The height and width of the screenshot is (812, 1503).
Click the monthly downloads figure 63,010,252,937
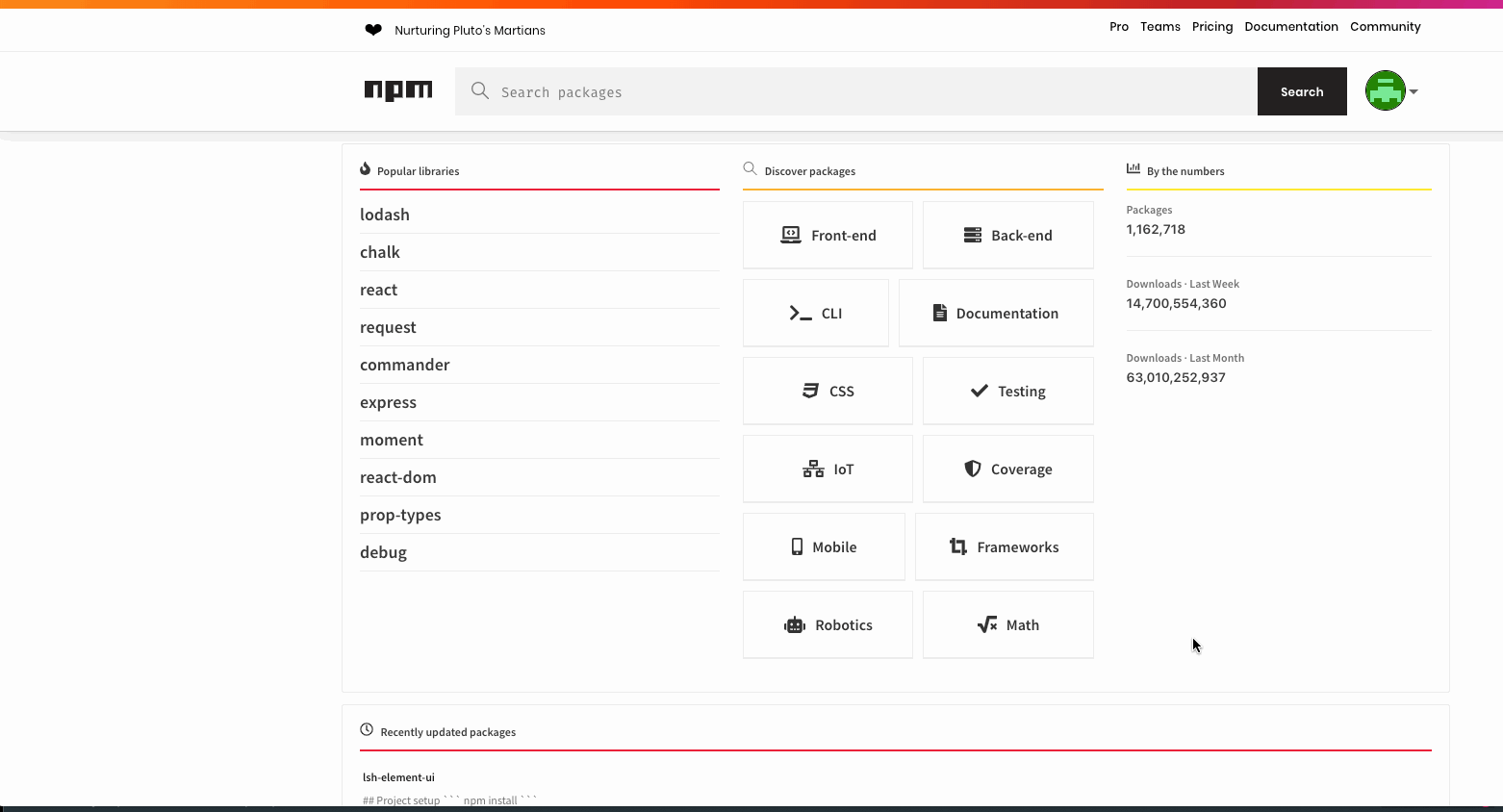(1176, 377)
